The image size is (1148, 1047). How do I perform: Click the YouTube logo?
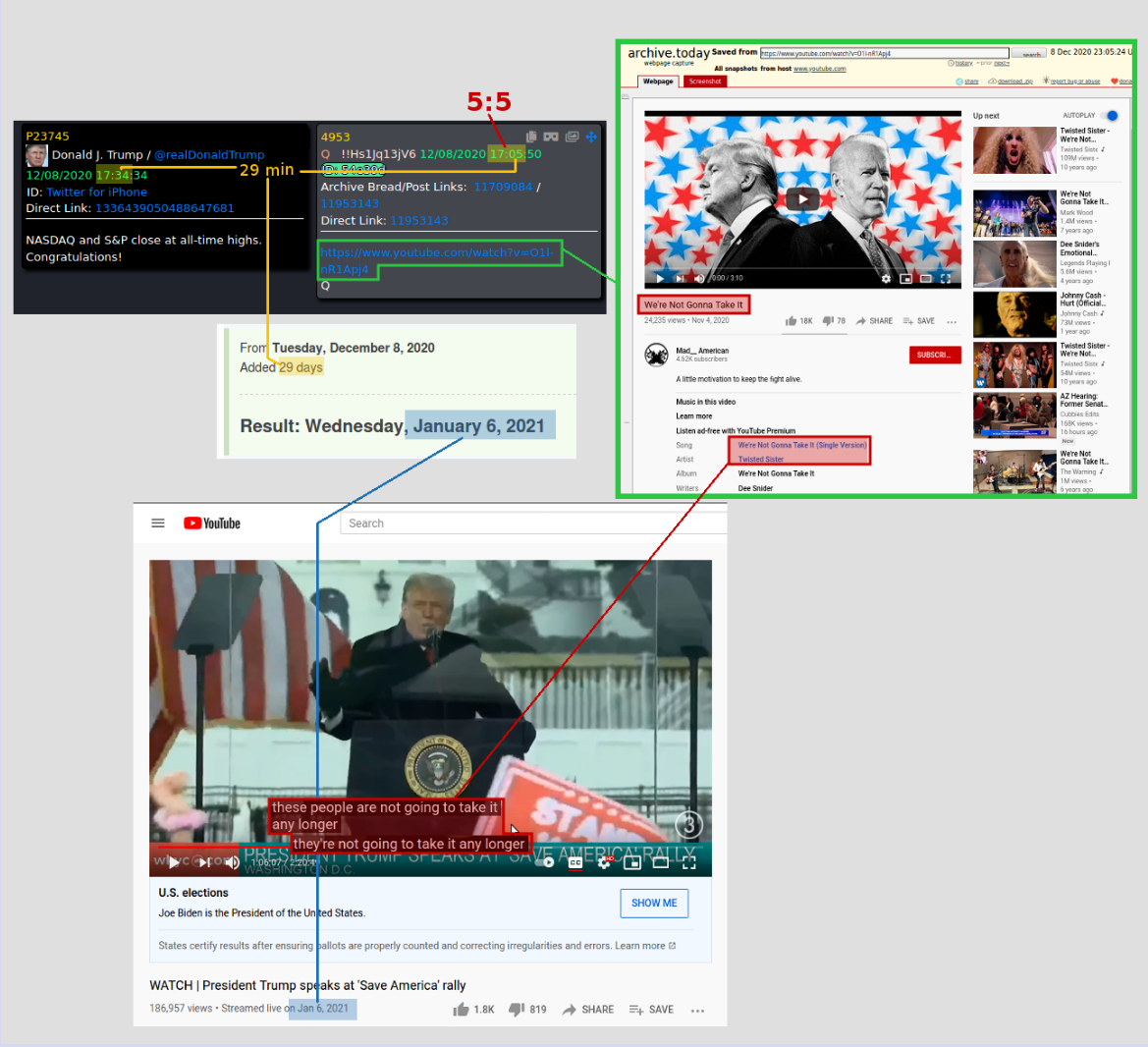click(x=211, y=523)
